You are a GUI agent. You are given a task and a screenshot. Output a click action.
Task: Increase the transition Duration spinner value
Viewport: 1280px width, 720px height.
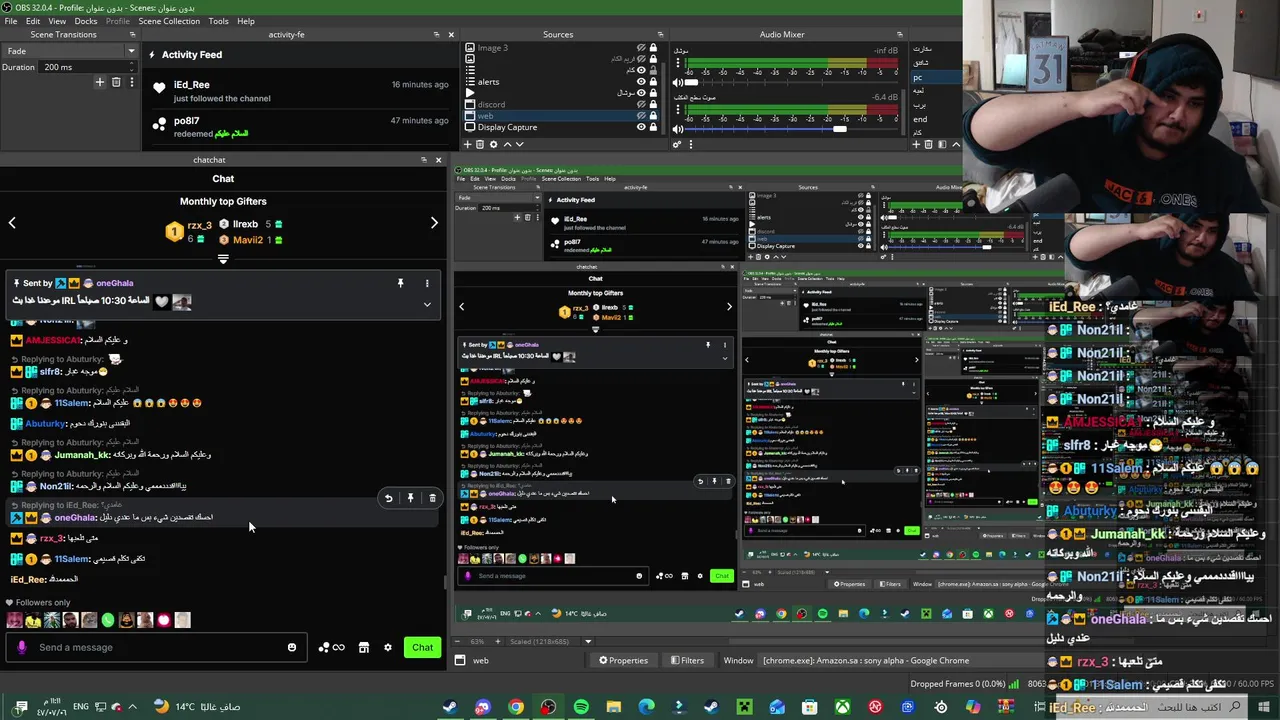click(131, 64)
